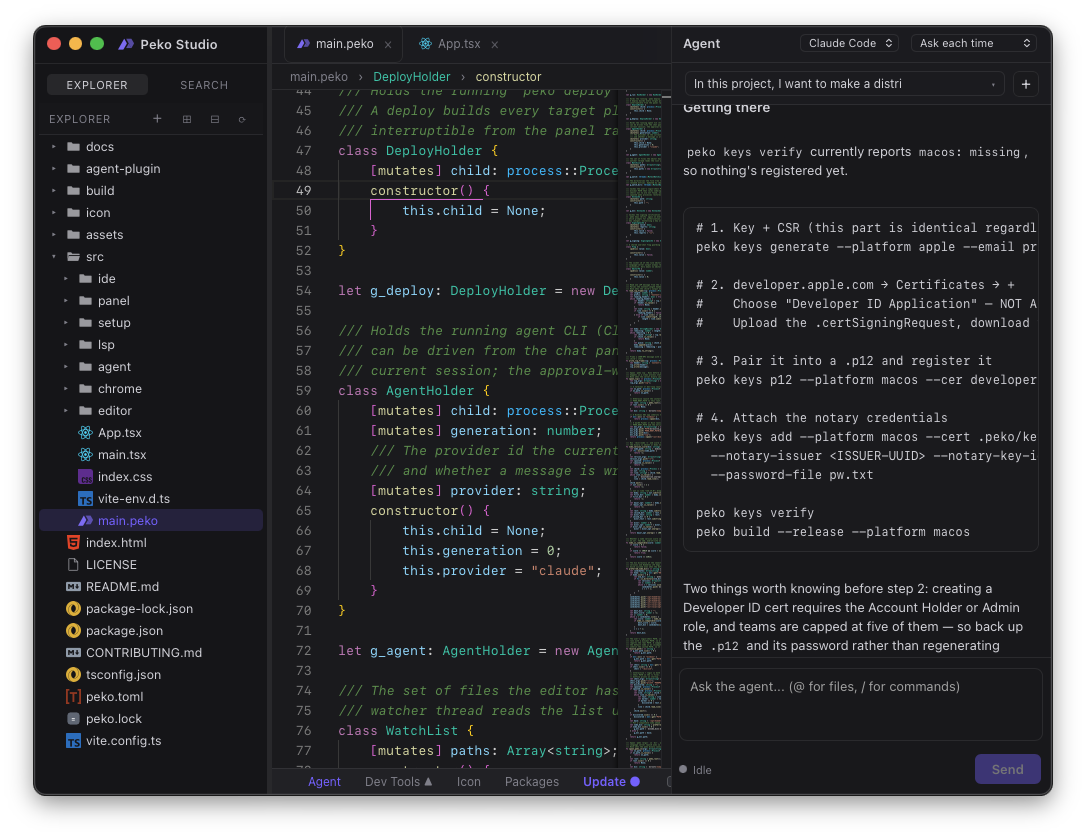Viewport: 1086px width, 840px height.
Task: Collapse all folders icon in Explorer header
Action: (x=215, y=119)
